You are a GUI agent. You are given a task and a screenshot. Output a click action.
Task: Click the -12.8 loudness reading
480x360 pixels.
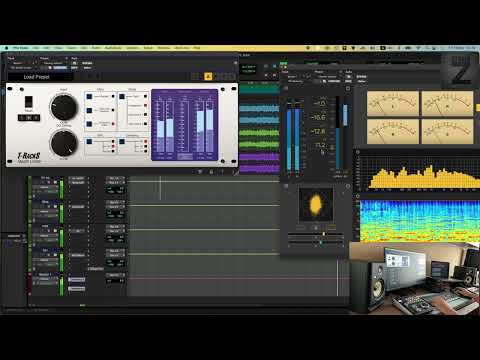click(318, 131)
